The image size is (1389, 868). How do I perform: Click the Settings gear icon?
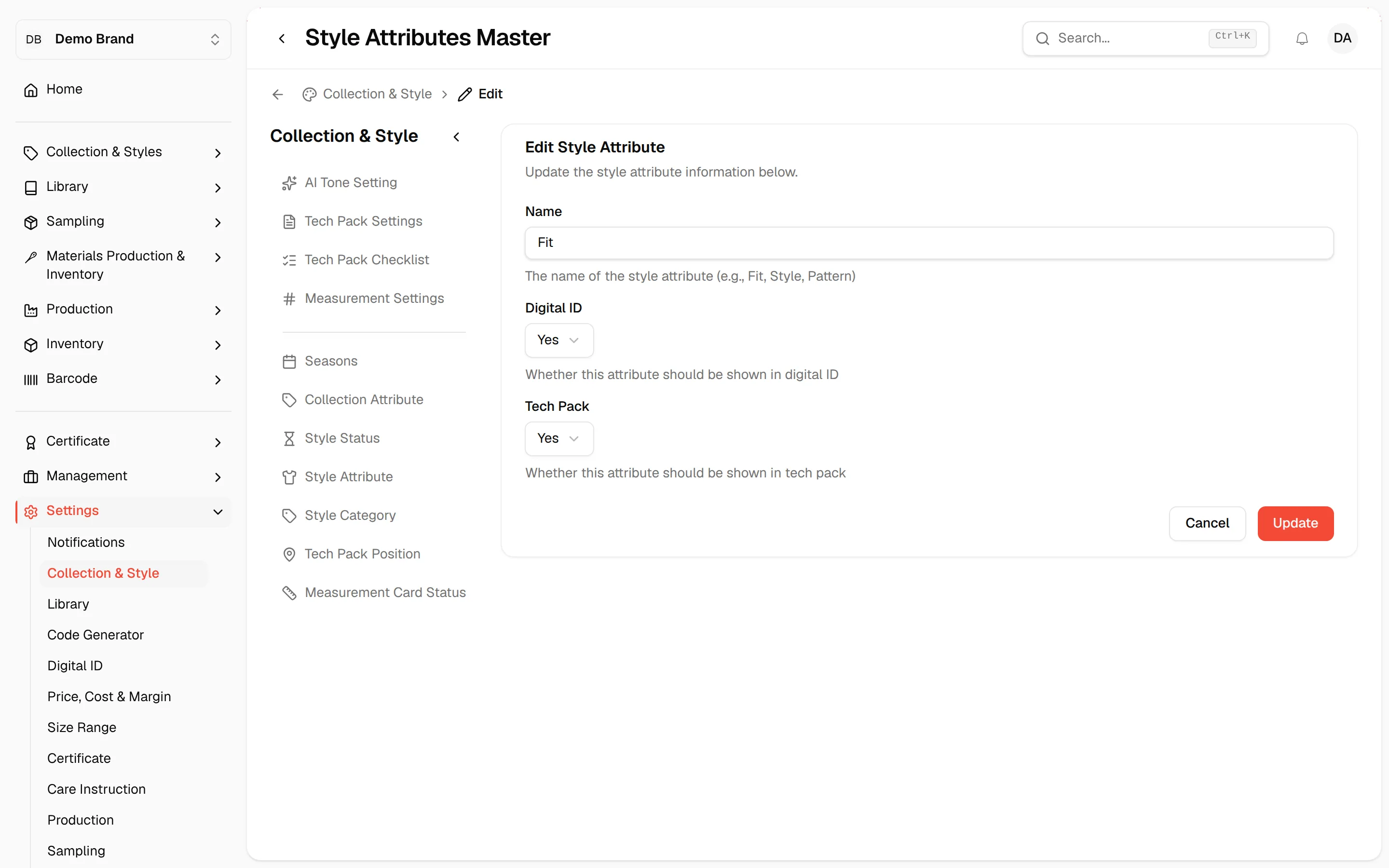pyautogui.click(x=31, y=511)
